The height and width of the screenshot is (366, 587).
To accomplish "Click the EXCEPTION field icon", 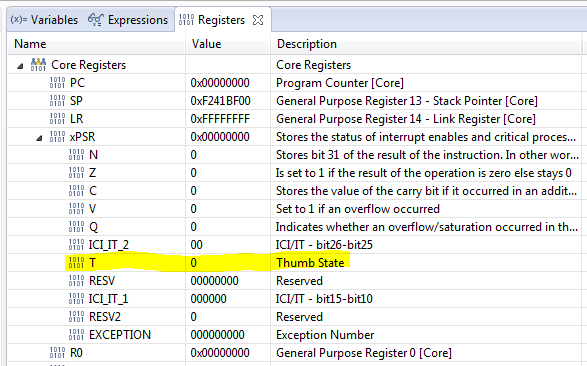I will (x=76, y=334).
